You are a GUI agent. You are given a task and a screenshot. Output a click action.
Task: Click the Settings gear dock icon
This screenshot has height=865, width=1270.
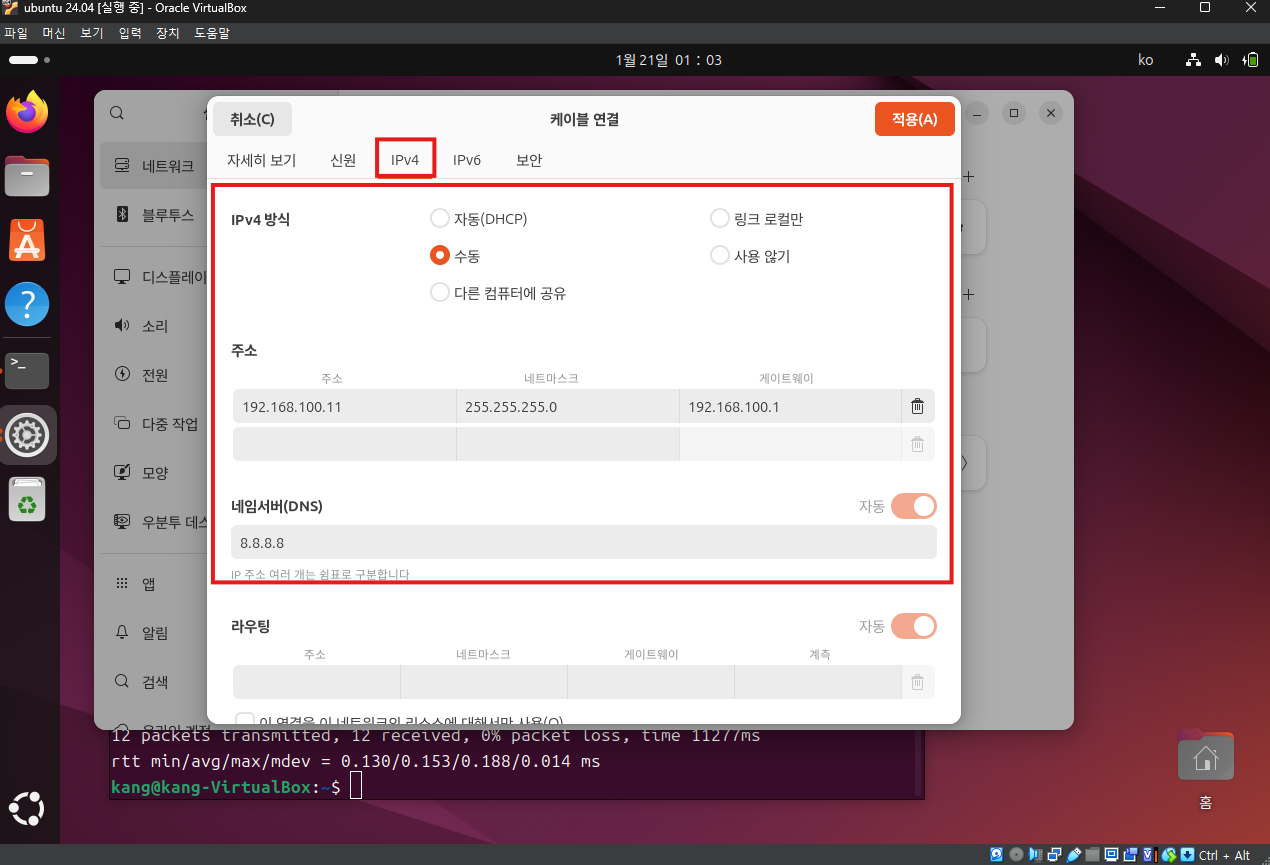(27, 434)
